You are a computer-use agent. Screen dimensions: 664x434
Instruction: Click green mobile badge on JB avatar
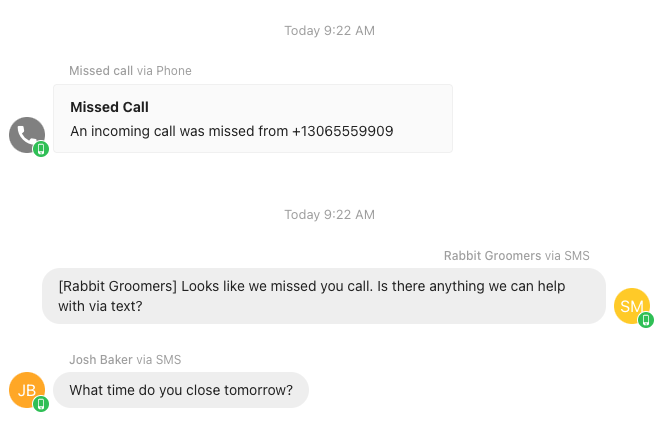click(41, 404)
